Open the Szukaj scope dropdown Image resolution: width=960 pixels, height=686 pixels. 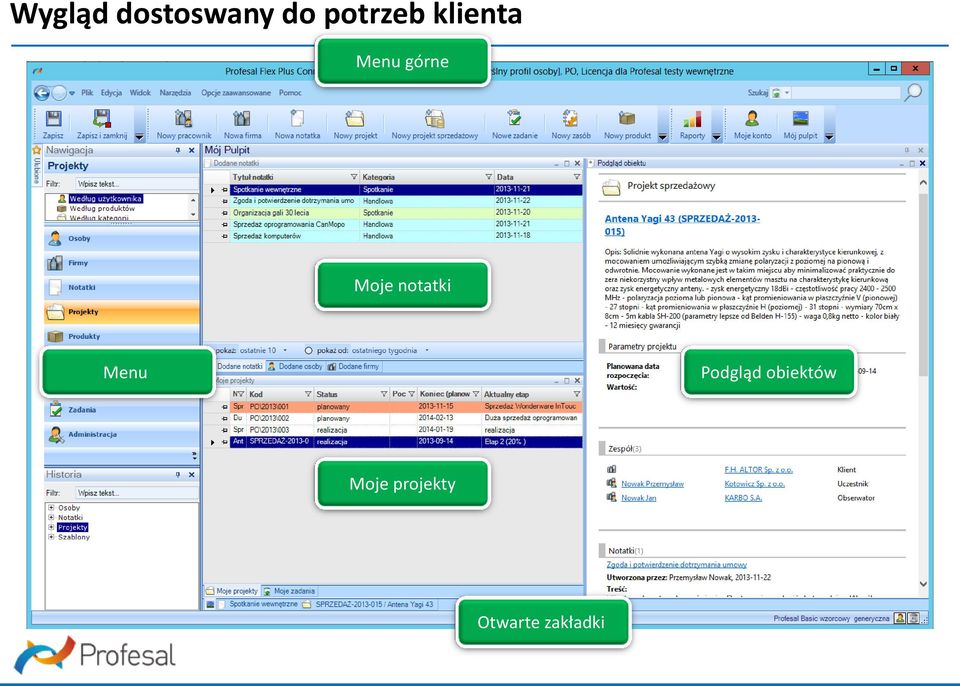click(787, 93)
